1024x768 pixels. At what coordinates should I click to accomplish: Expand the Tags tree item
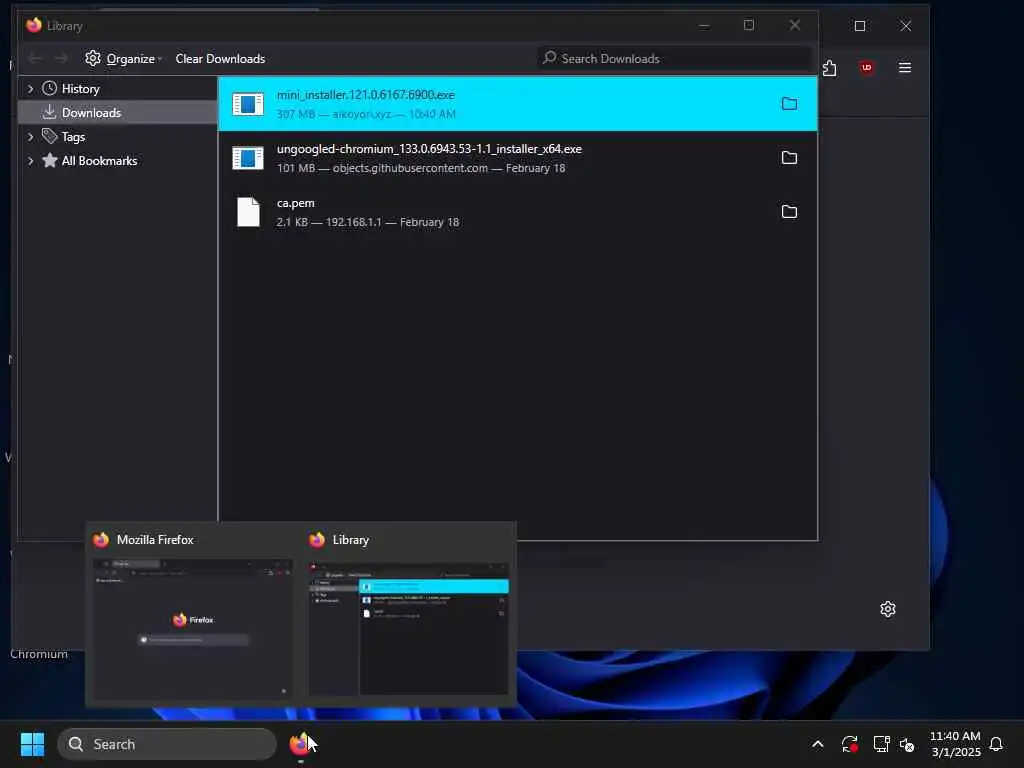coord(30,137)
